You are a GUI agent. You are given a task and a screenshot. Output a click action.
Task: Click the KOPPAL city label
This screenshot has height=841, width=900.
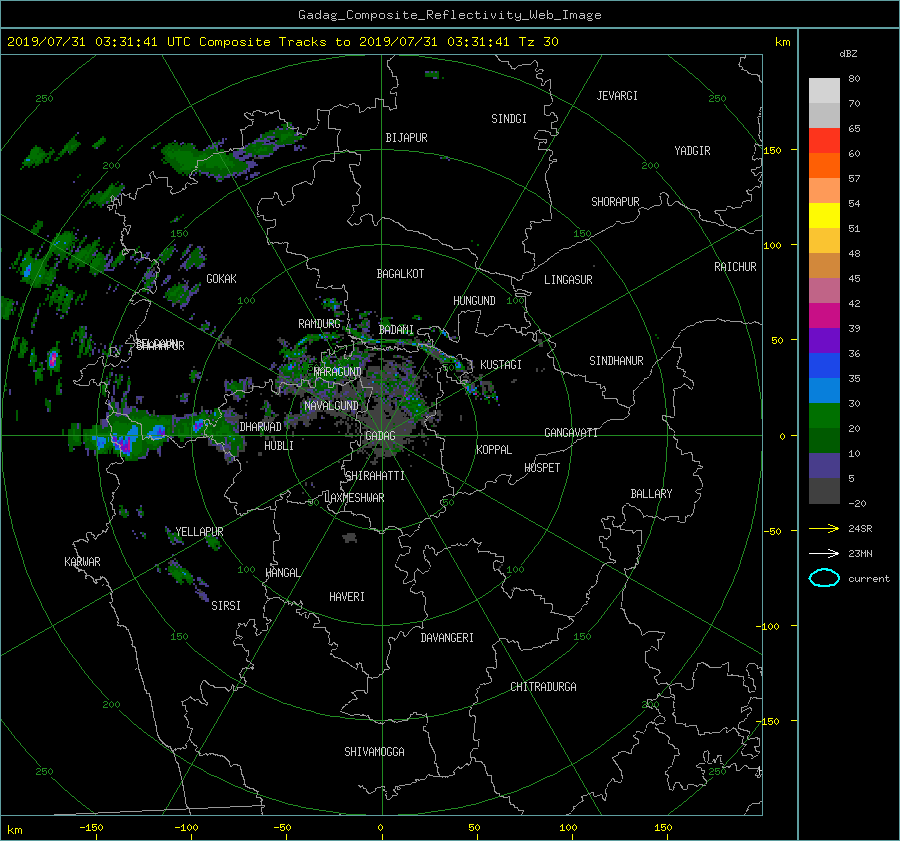click(x=494, y=449)
